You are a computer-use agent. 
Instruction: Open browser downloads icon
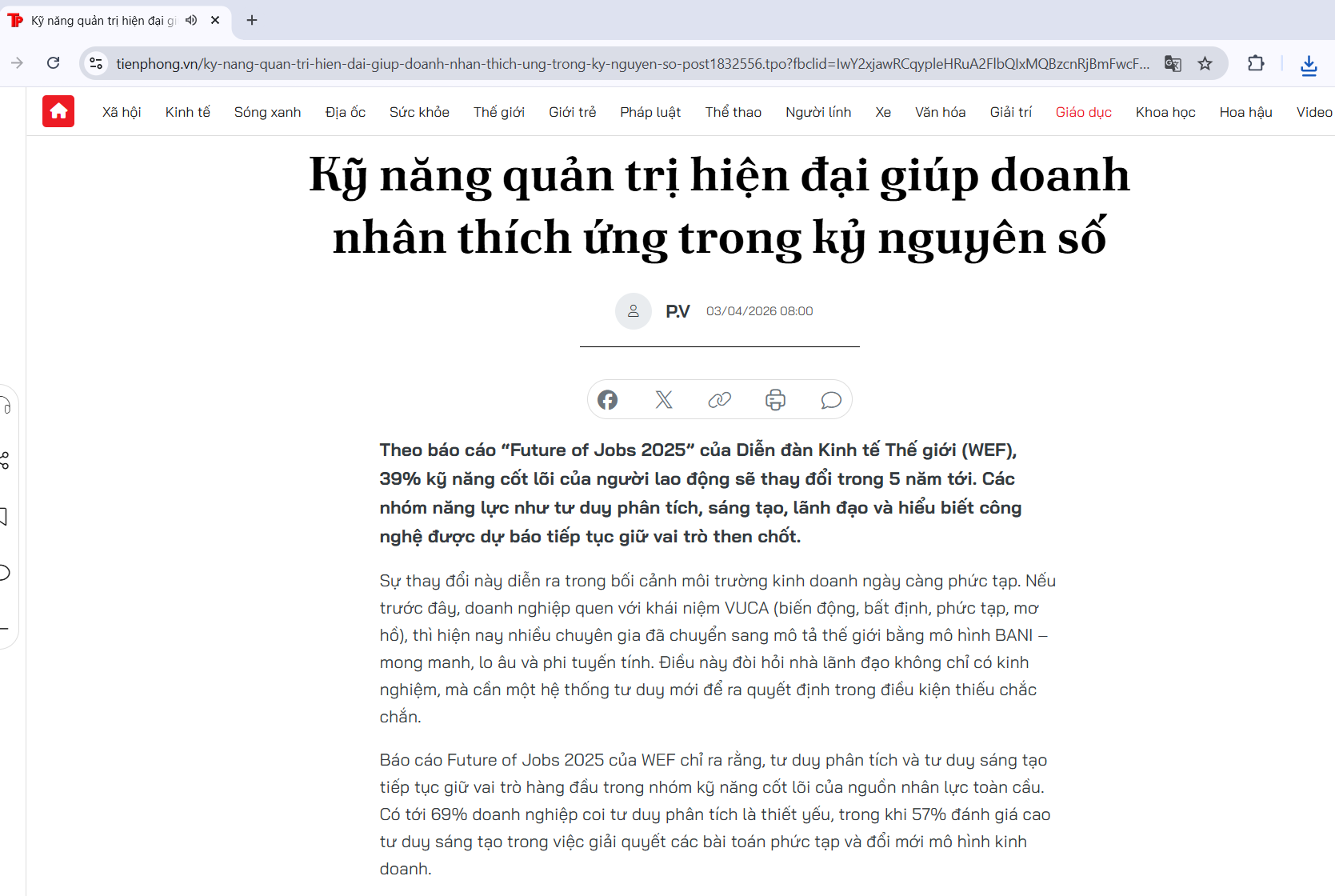click(x=1309, y=65)
